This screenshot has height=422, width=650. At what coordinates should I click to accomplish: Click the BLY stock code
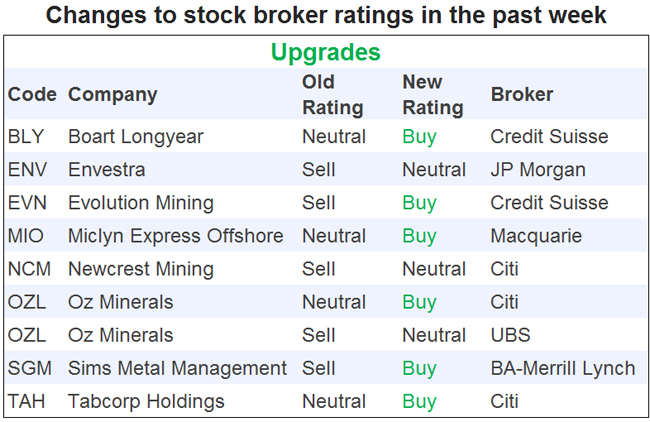click(x=26, y=137)
